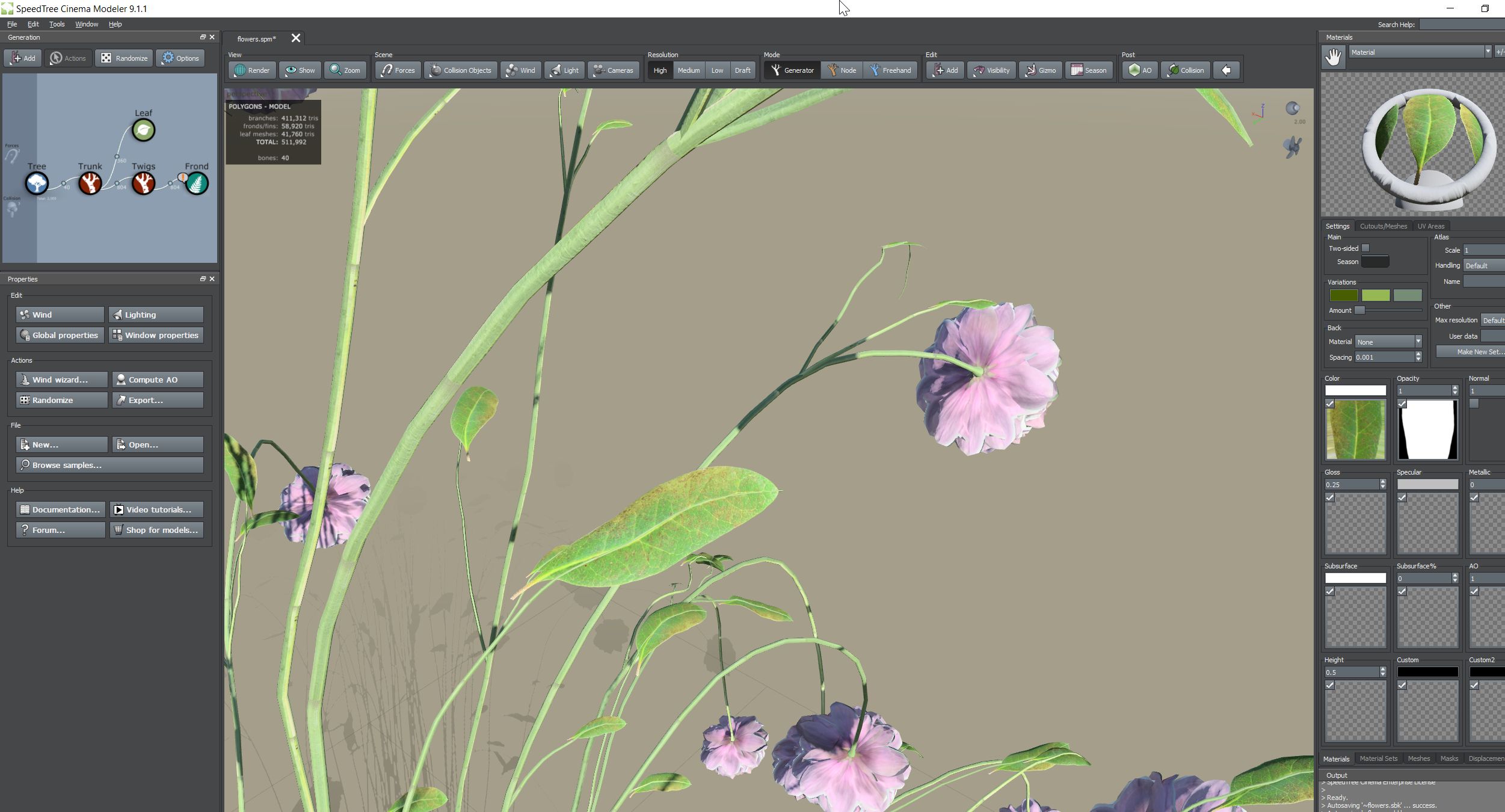Open the Light scene control
Image resolution: width=1505 pixels, height=812 pixels.
click(564, 70)
